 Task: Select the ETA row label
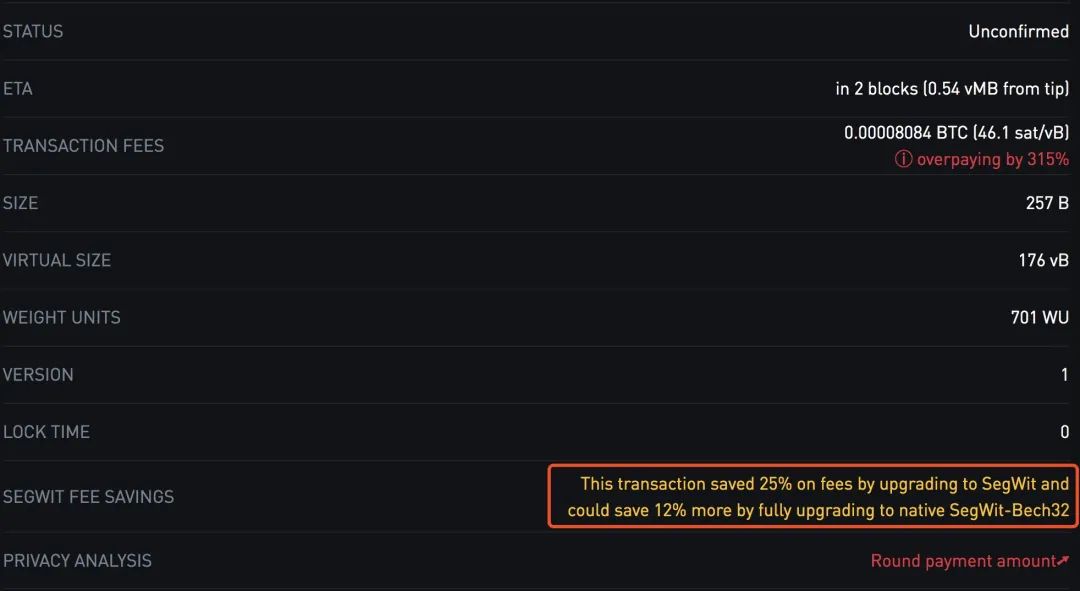[x=18, y=89]
